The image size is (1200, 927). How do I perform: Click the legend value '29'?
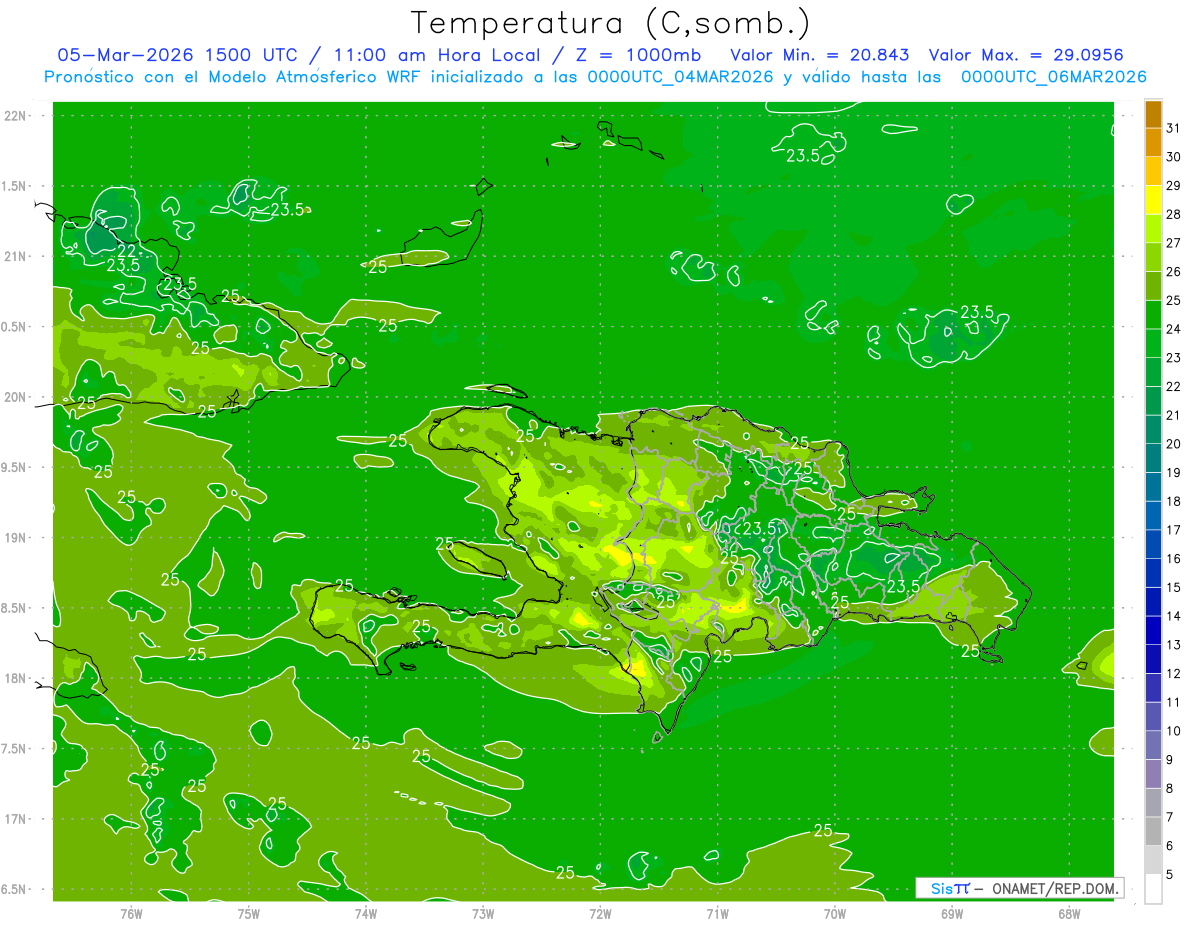click(1174, 185)
